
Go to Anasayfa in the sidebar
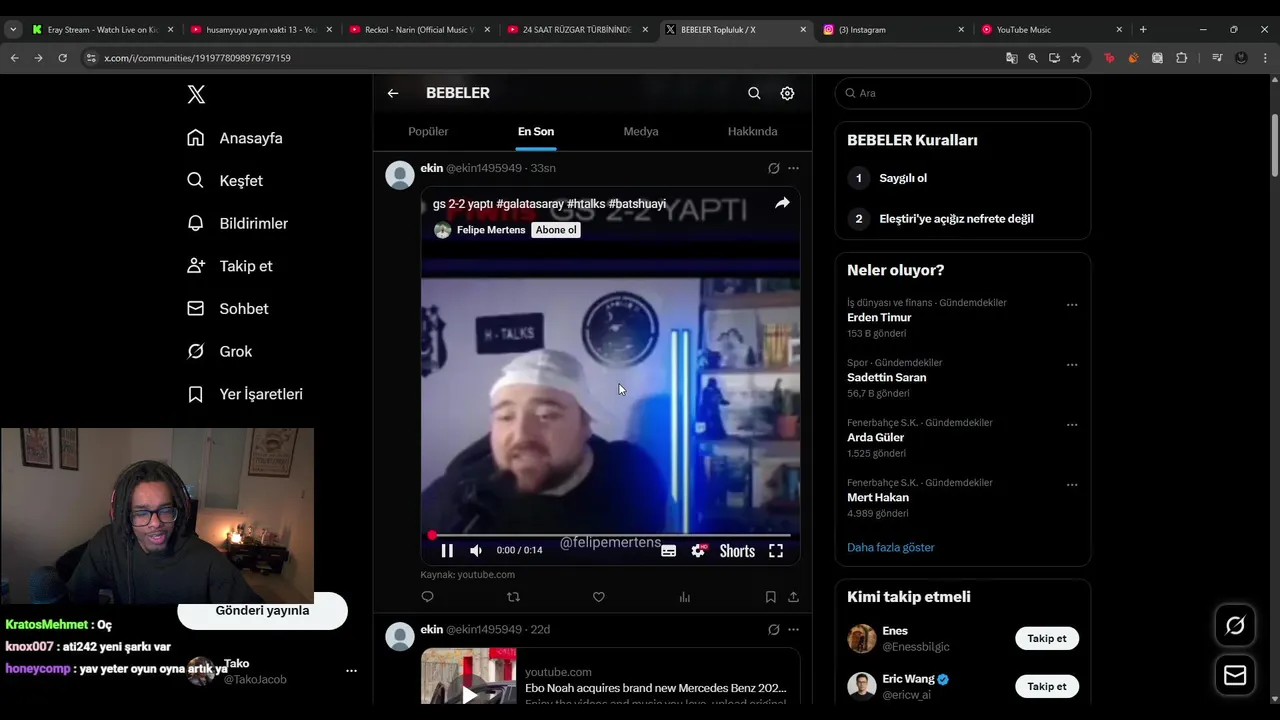tap(235, 138)
